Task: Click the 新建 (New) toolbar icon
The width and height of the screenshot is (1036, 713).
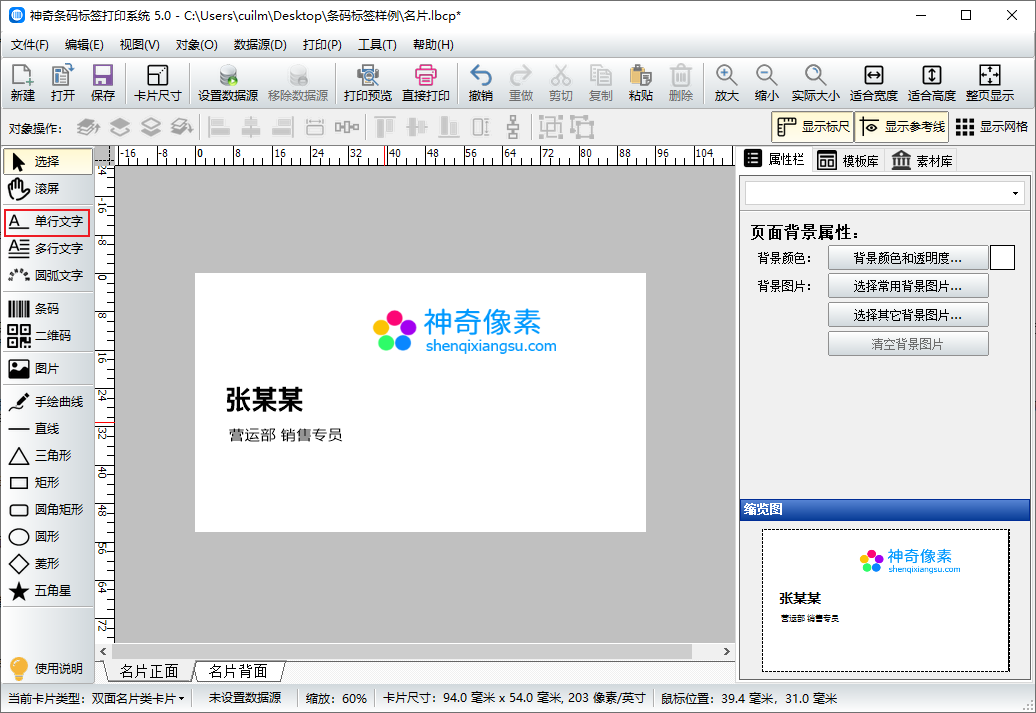Action: click(x=22, y=83)
